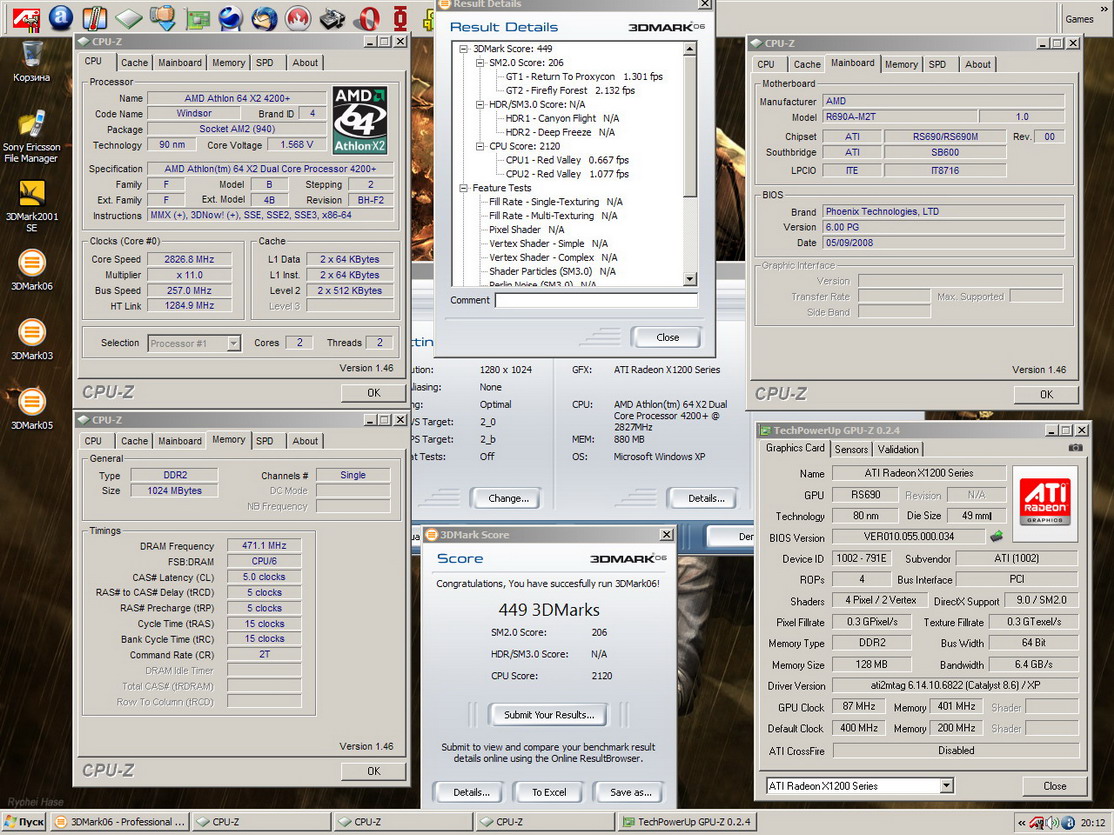
Task: Launch 3DMark03 desktop shortcut
Action: (31, 340)
